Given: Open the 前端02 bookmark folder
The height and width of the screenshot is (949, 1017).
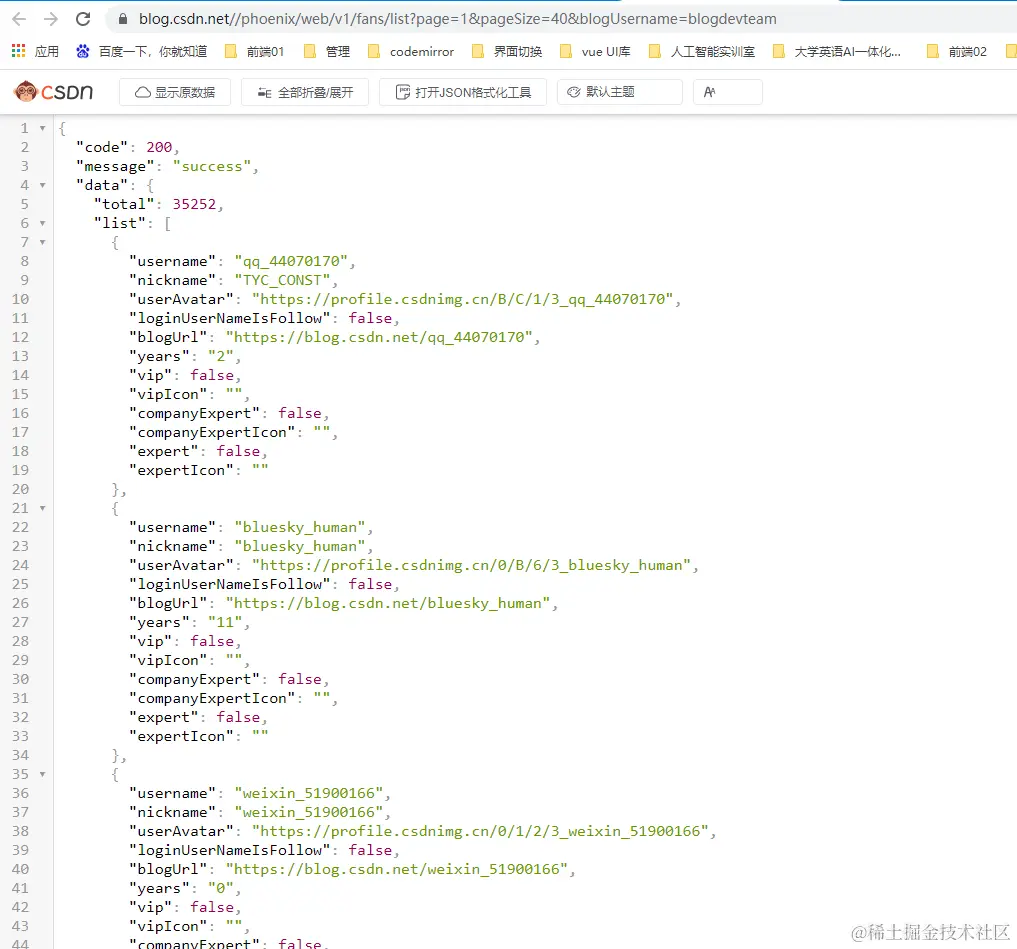Looking at the screenshot, I should 957,51.
